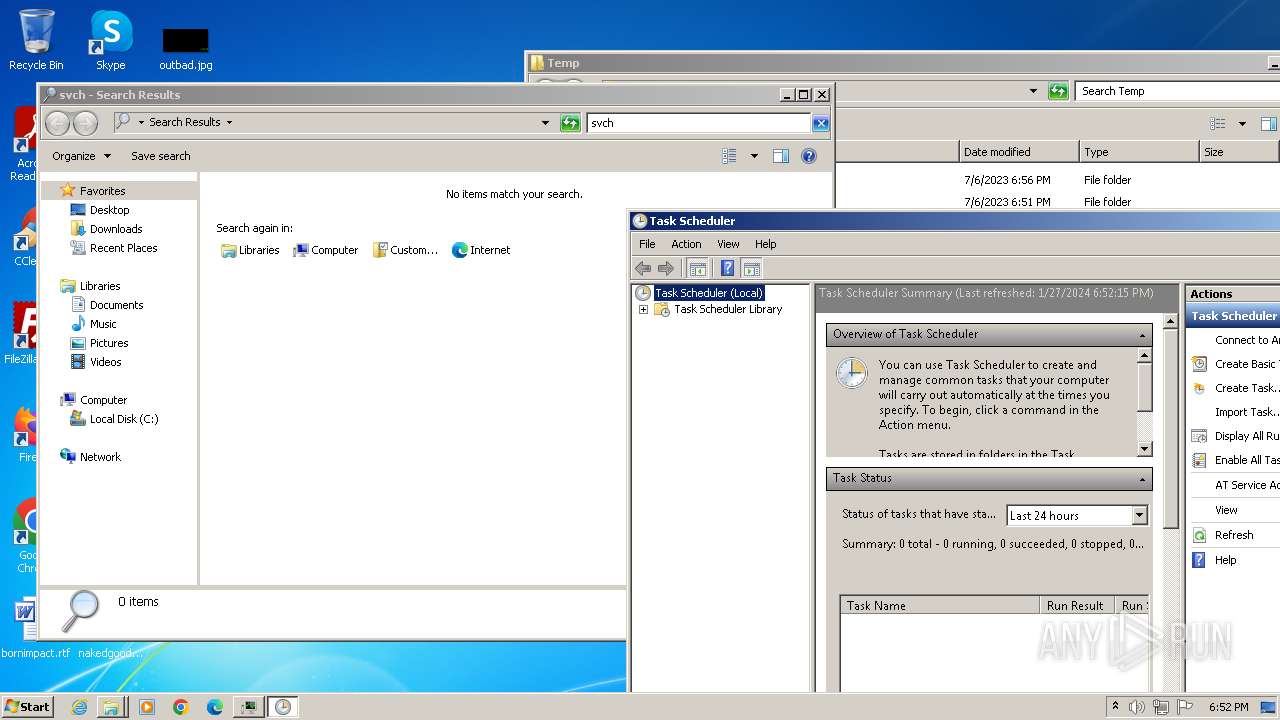Select Local Disk (C:) in navigation pane
Viewport: 1280px width, 720px height.
coord(124,419)
